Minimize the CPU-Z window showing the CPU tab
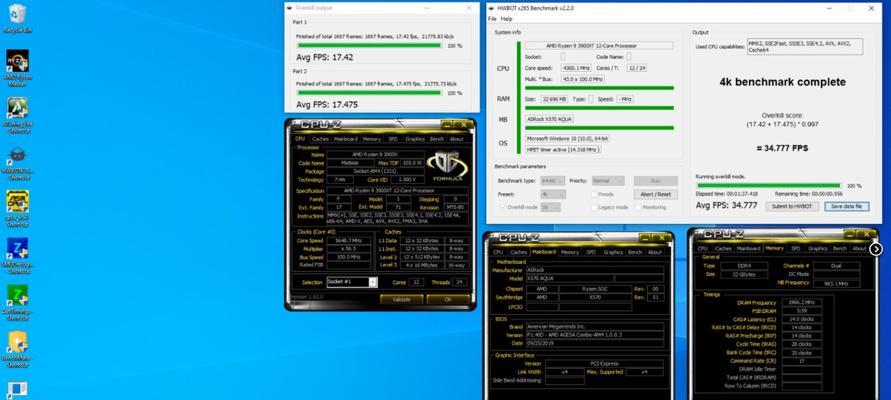Screen dimensions: 891x400 (x=446, y=125)
